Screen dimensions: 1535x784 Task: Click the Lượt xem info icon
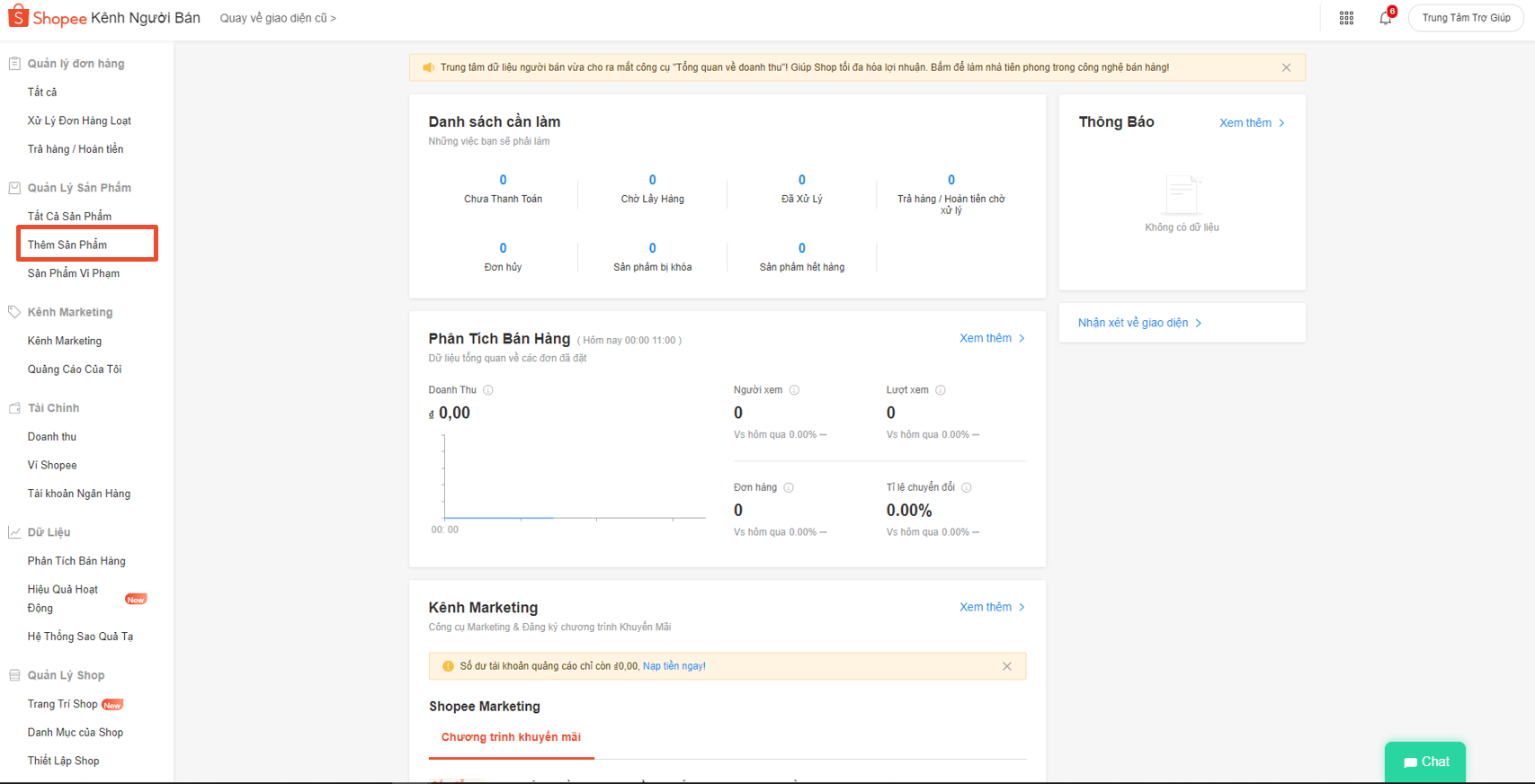tap(941, 390)
